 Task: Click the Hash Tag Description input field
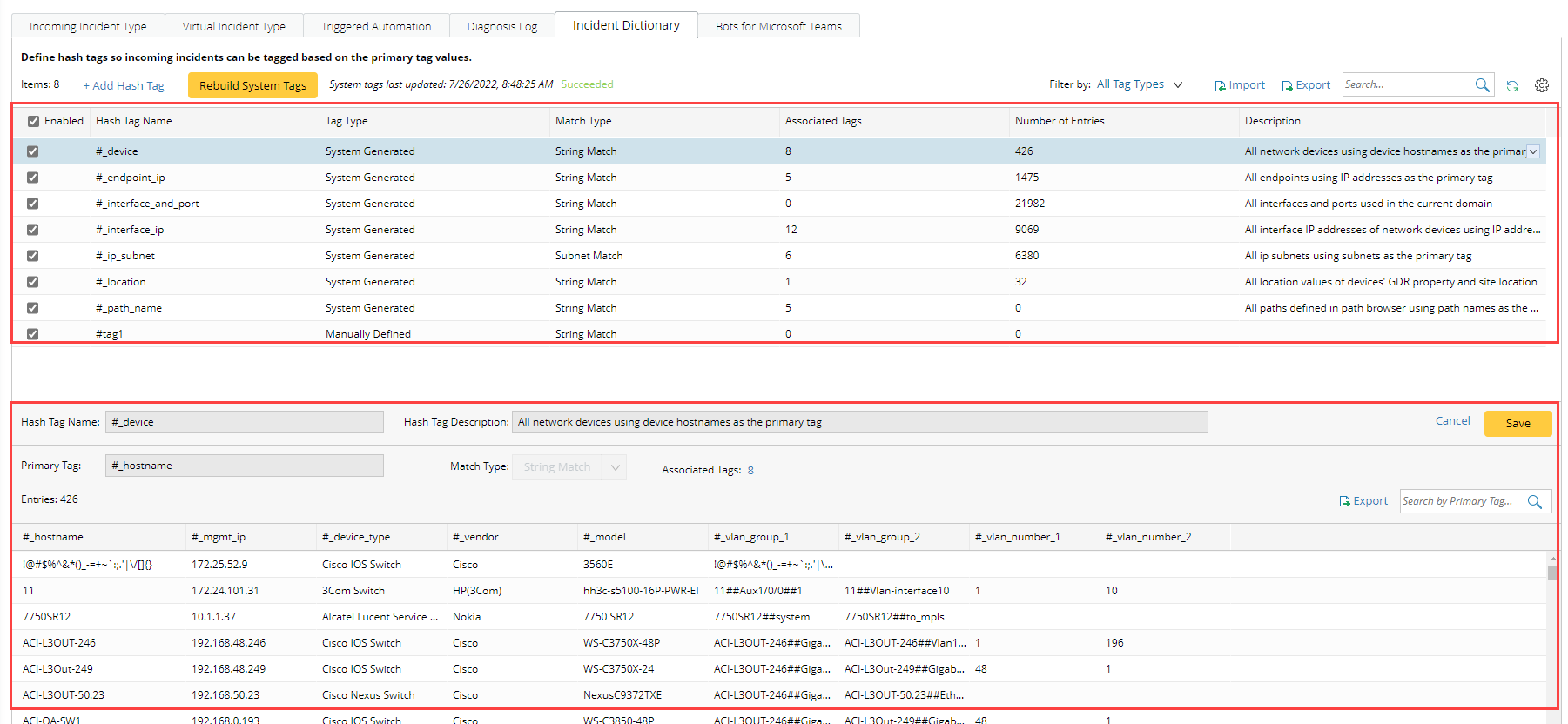[x=859, y=422]
